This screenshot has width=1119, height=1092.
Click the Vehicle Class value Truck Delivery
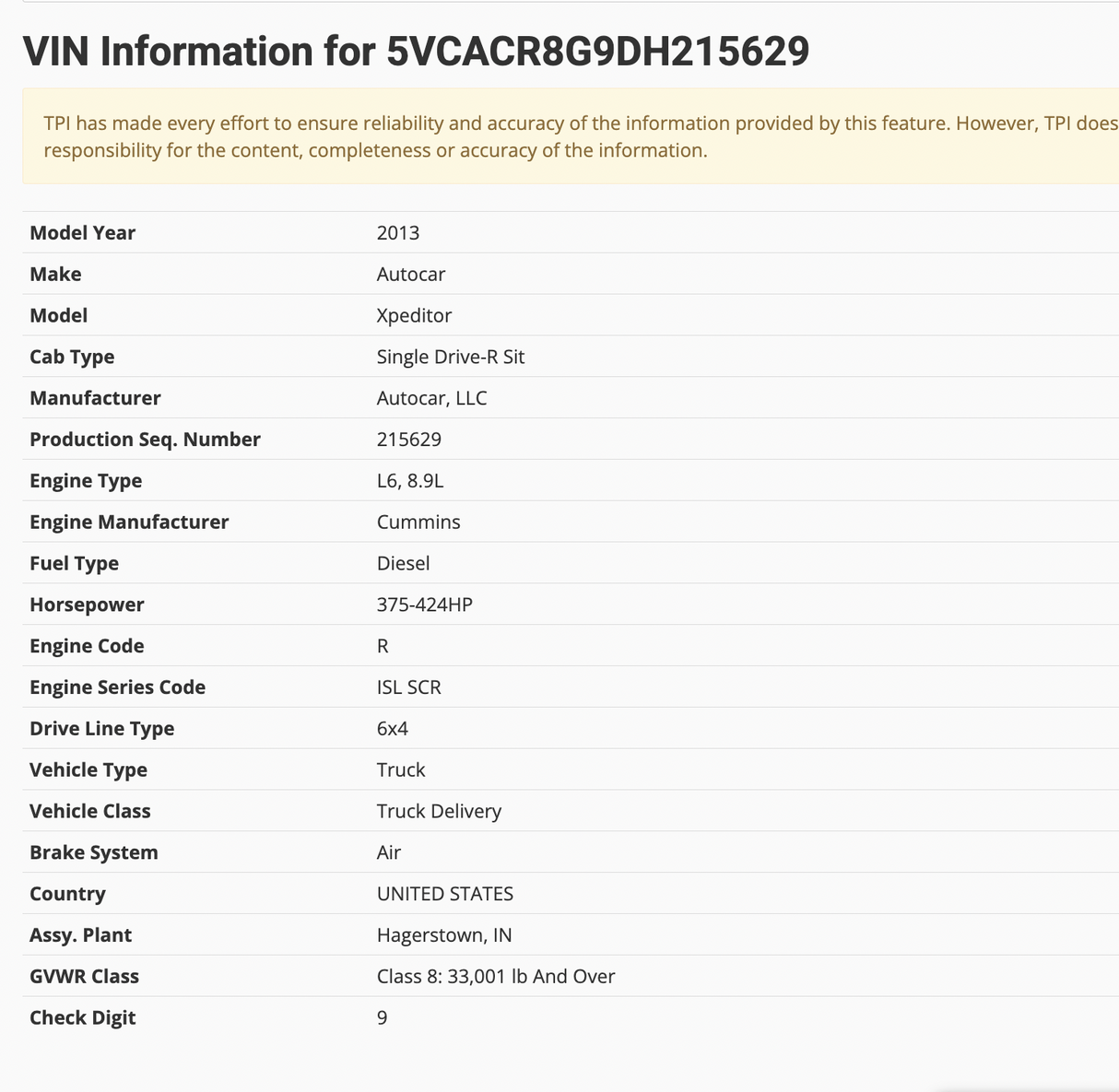(x=439, y=812)
